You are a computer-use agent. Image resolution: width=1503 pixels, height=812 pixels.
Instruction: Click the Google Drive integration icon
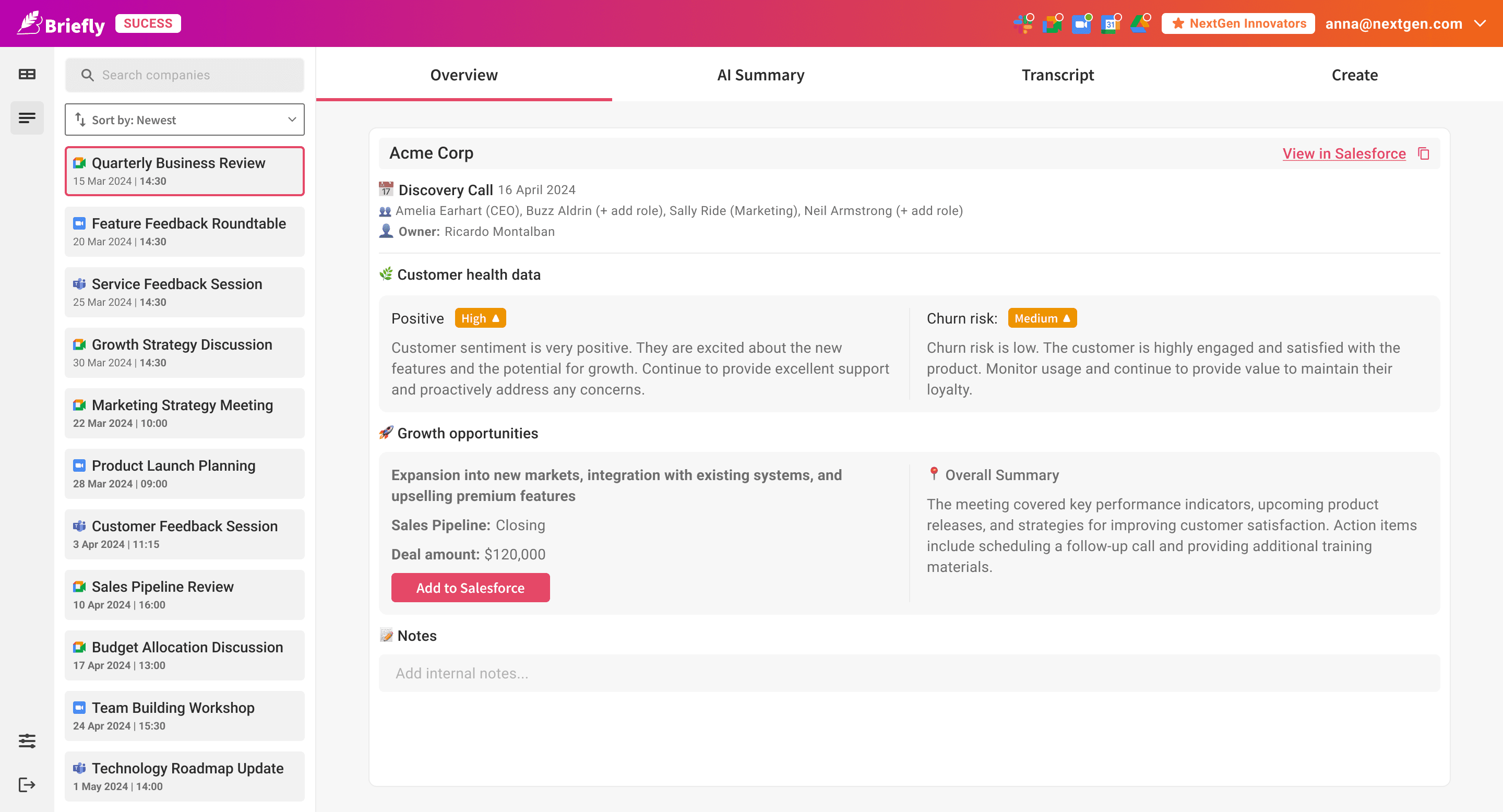tap(1139, 24)
